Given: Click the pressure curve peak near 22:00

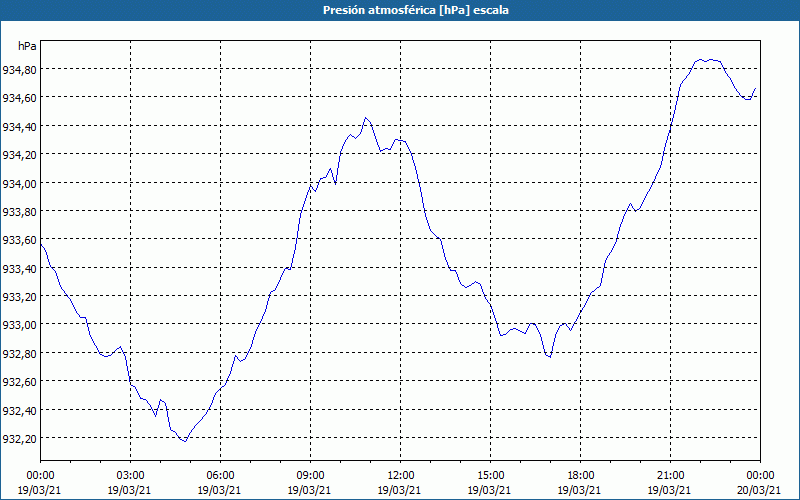Looking at the screenshot, I should [x=700, y=60].
